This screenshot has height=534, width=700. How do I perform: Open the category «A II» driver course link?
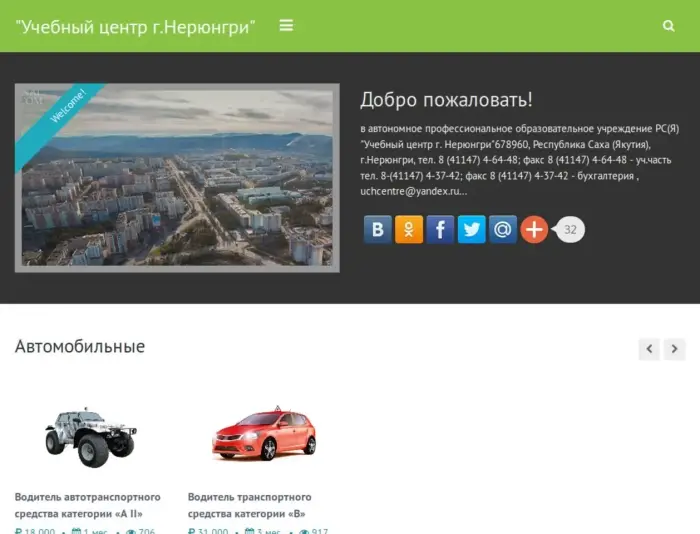click(x=88, y=505)
